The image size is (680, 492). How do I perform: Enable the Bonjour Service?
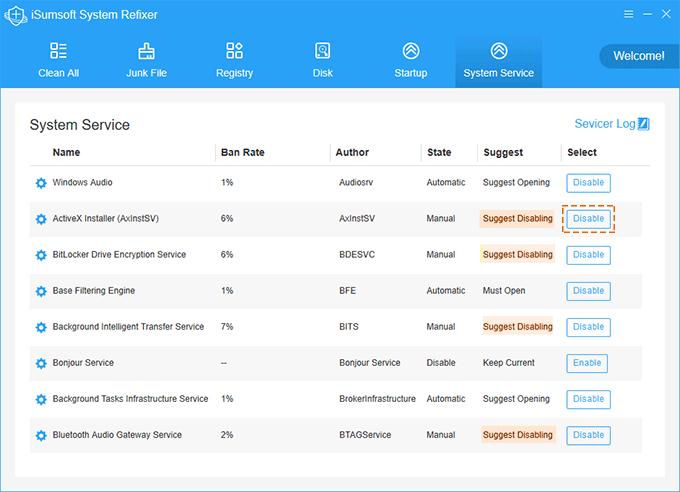coord(587,363)
